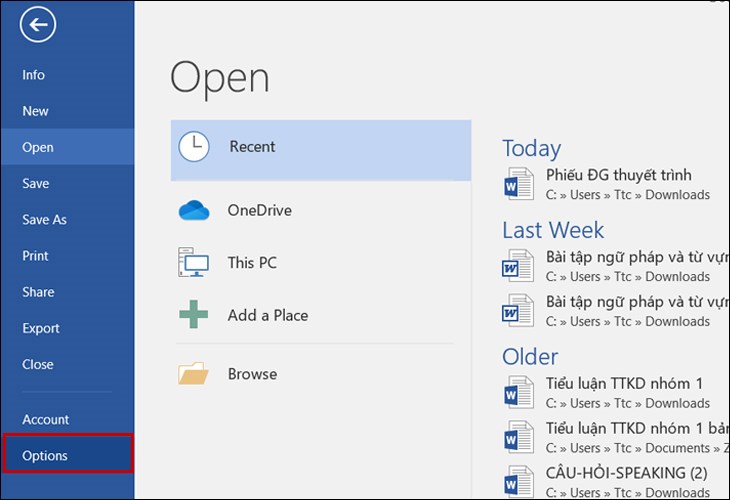Click the Browse folder icon
This screenshot has width=730, height=500.
pos(193,373)
